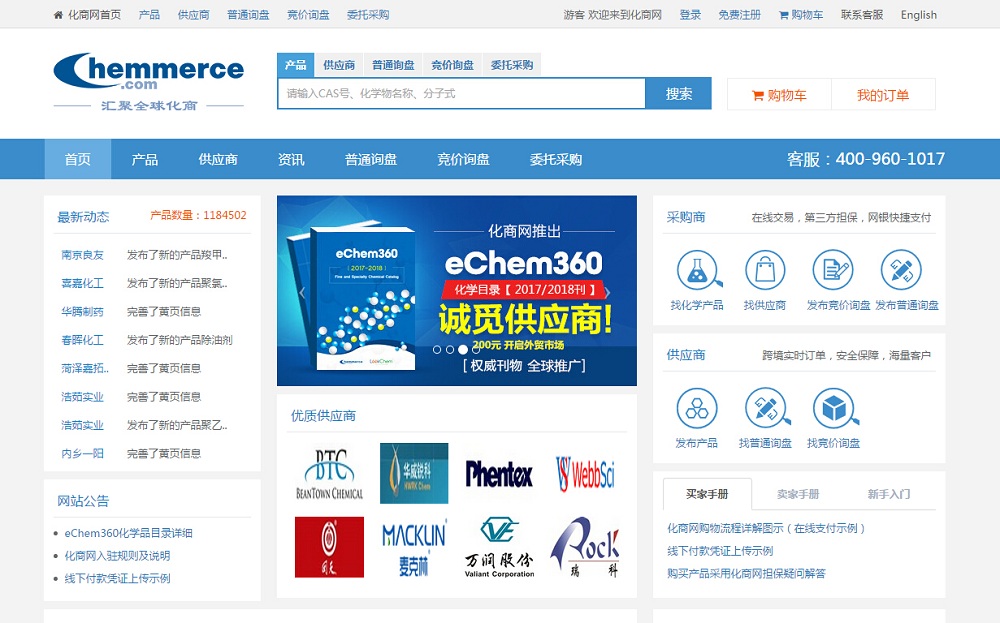Click 发布了新的产品除油剂 update text
This screenshot has width=1000, height=623.
[x=180, y=340]
